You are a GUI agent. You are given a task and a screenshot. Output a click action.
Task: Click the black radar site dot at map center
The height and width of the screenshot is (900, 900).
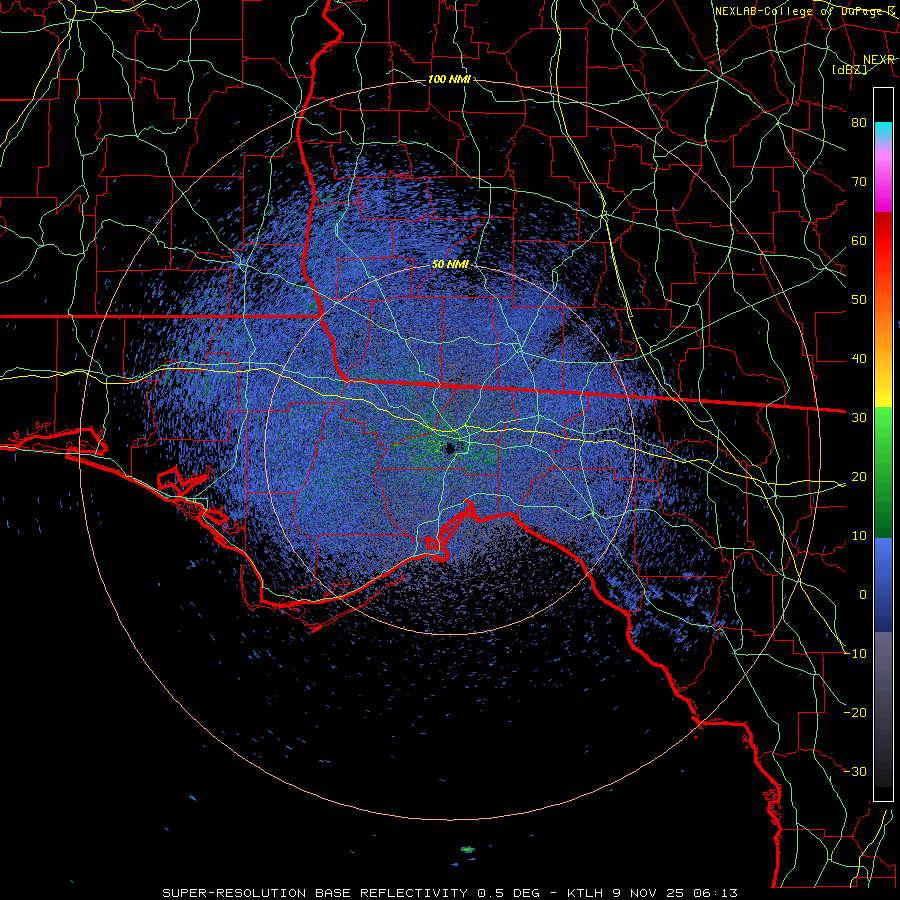coord(450,448)
